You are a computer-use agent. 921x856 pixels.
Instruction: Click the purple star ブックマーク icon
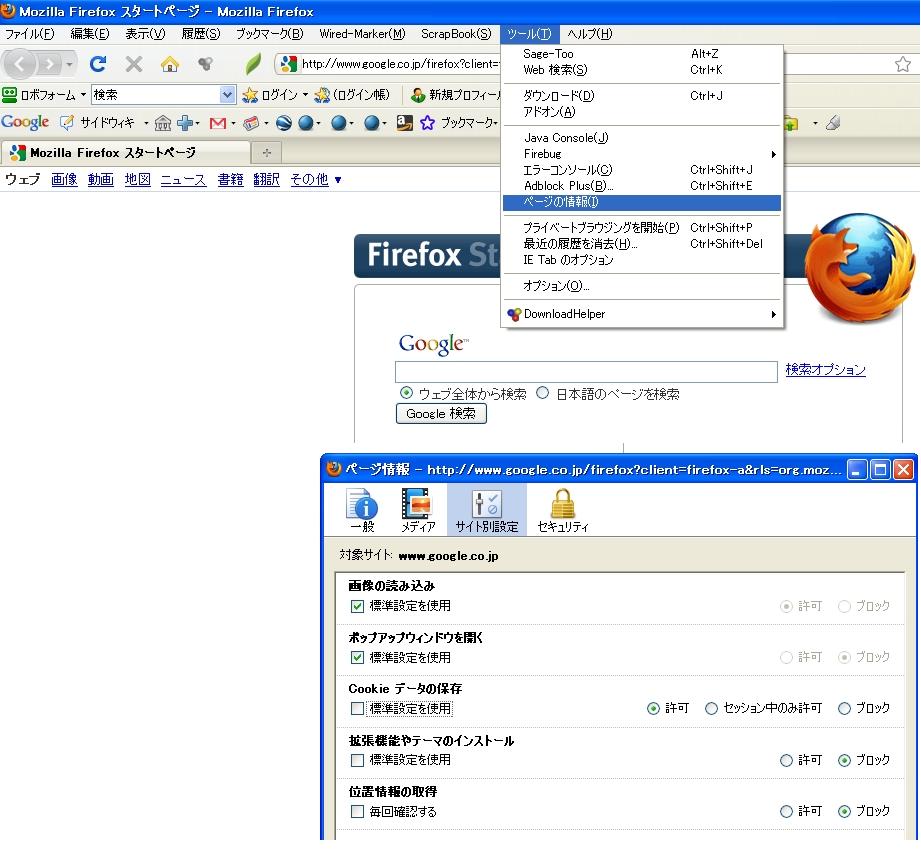tap(428, 123)
